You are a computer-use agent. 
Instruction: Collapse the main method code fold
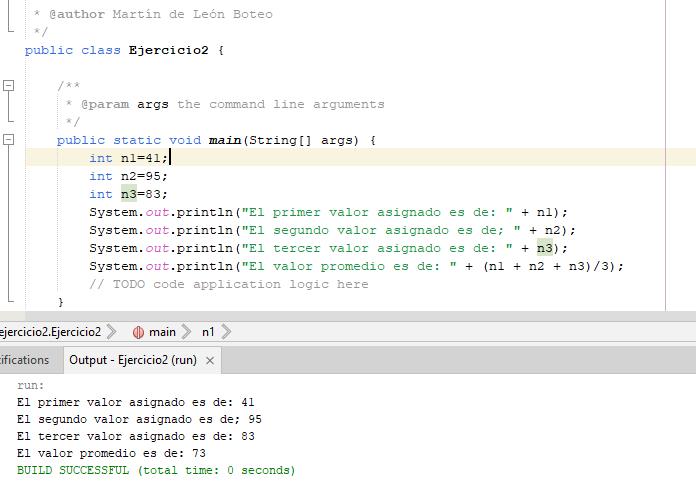[x=8, y=140]
